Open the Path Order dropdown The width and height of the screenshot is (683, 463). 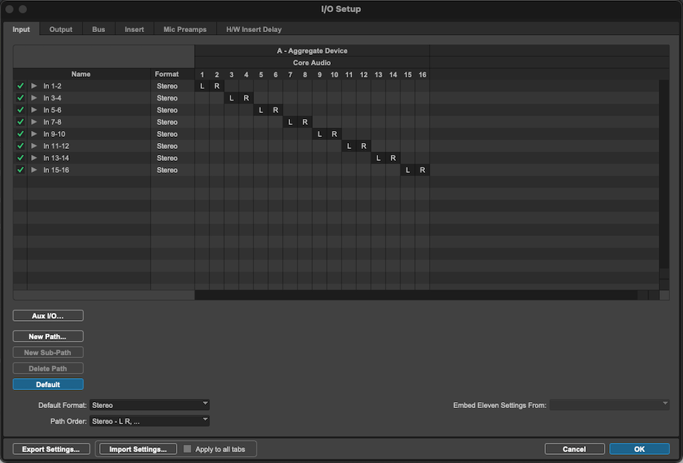[x=149, y=421]
